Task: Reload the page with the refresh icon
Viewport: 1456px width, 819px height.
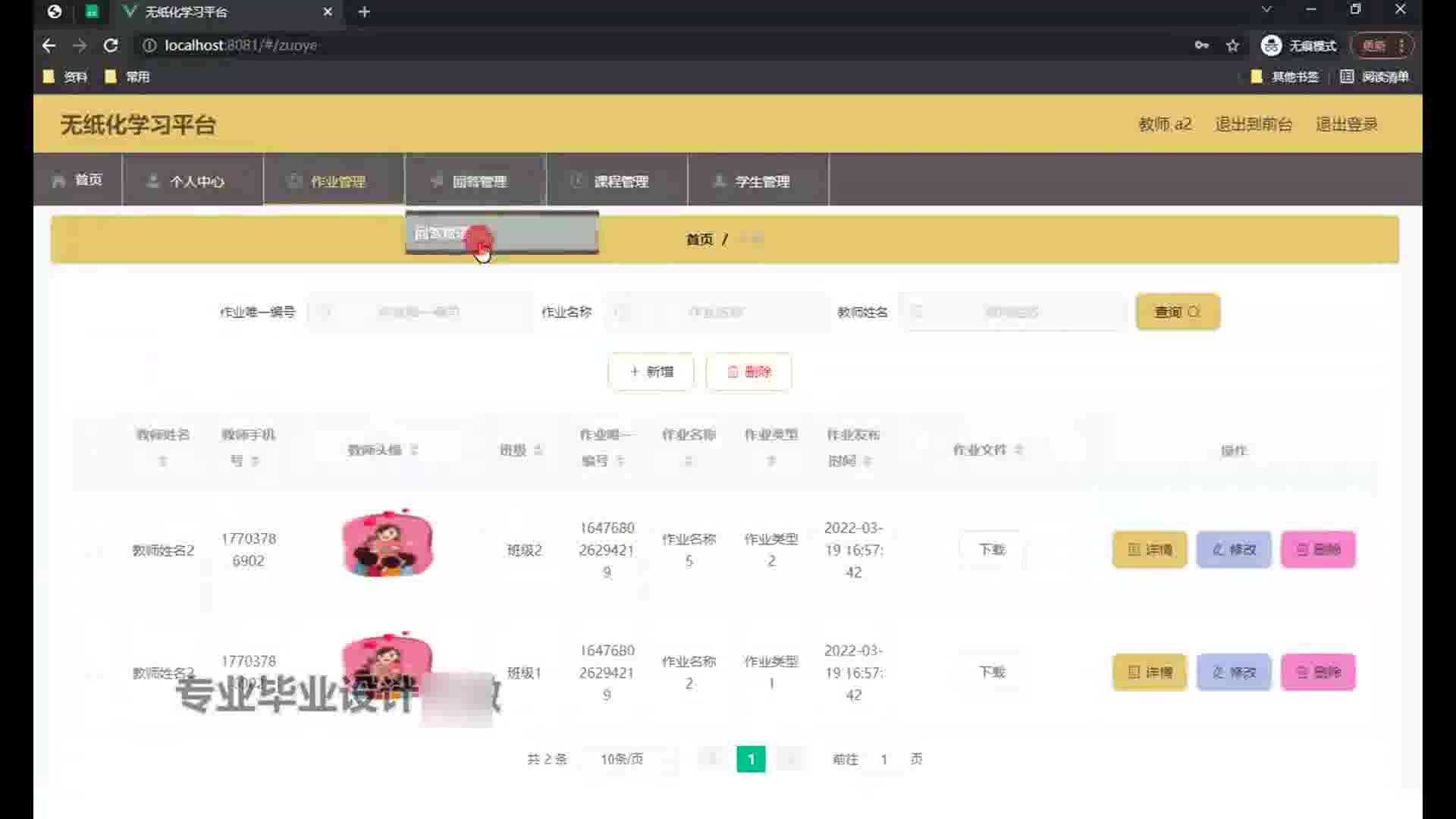Action: pos(111,45)
